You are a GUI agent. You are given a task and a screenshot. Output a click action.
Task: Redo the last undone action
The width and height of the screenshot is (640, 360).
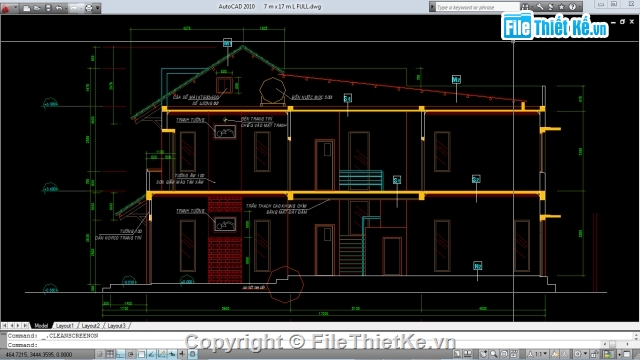pos(74,8)
